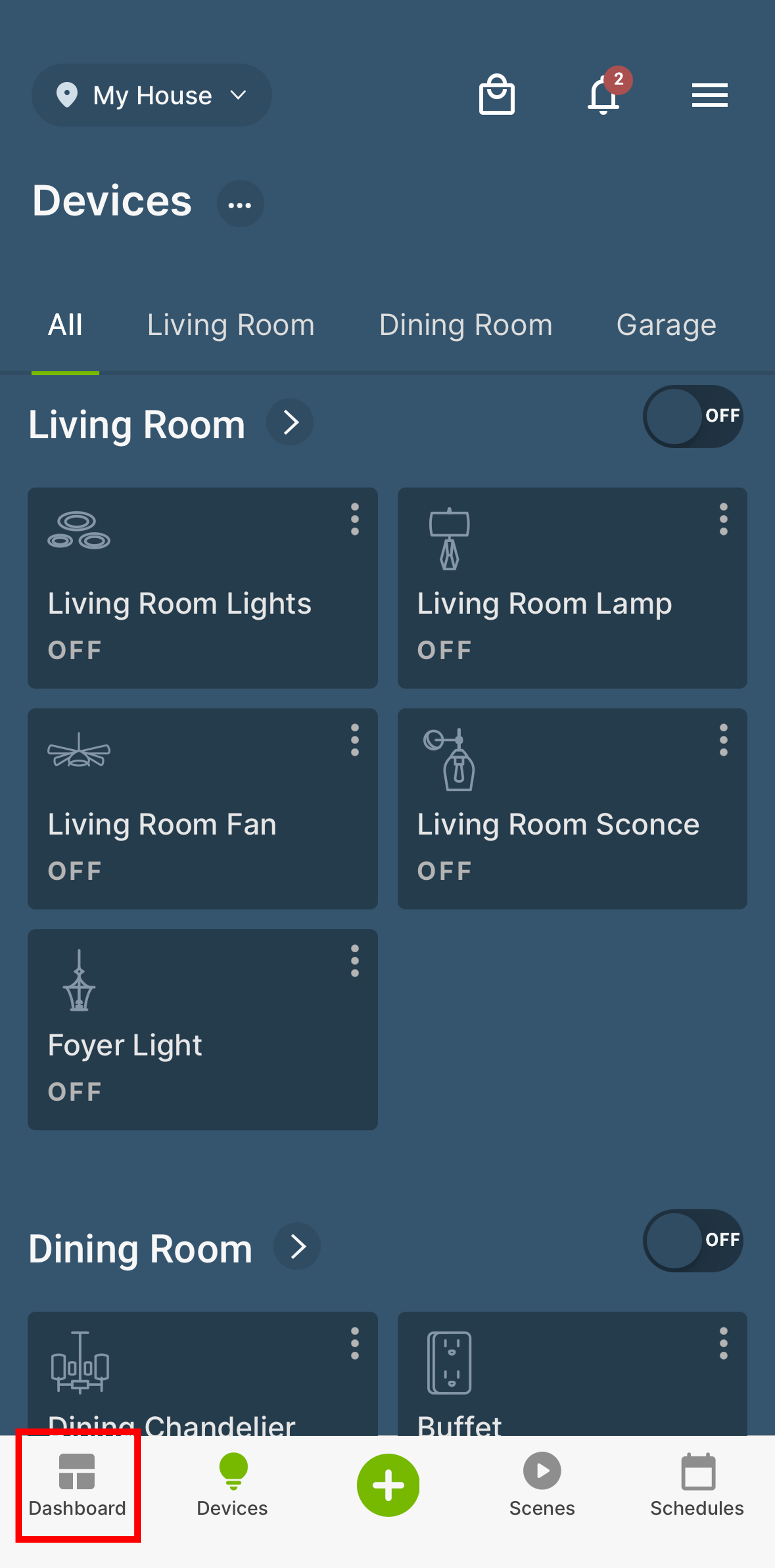Open Foyer Light three-dot menu
Viewport: 775px width, 1568px height.
coord(354,961)
